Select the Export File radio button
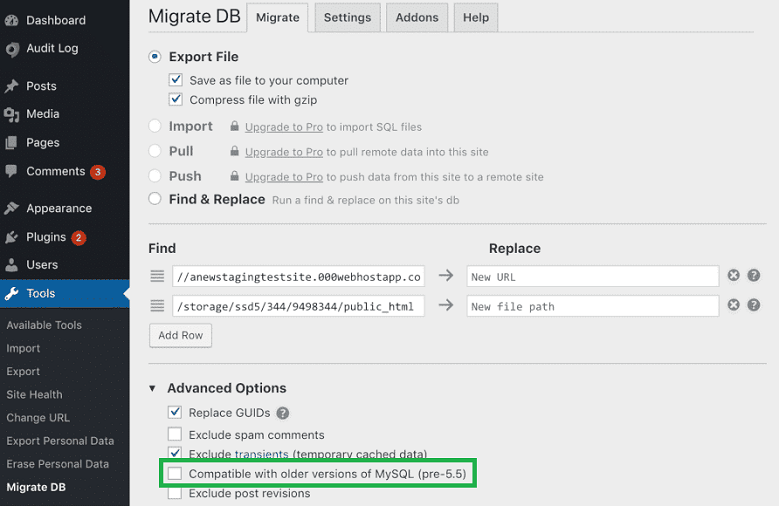 click(x=155, y=57)
